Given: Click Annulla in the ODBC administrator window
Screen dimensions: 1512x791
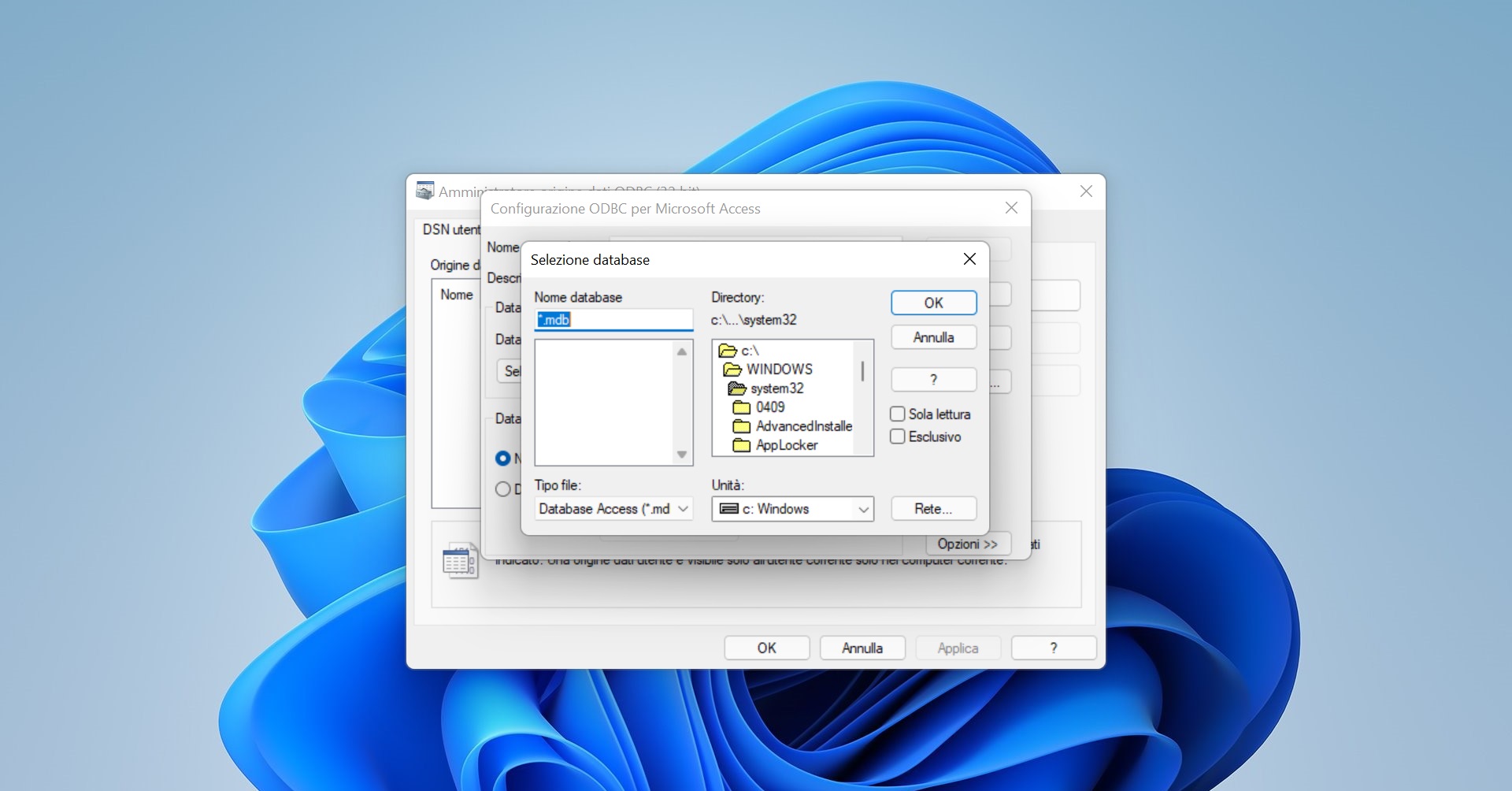Looking at the screenshot, I should (862, 648).
